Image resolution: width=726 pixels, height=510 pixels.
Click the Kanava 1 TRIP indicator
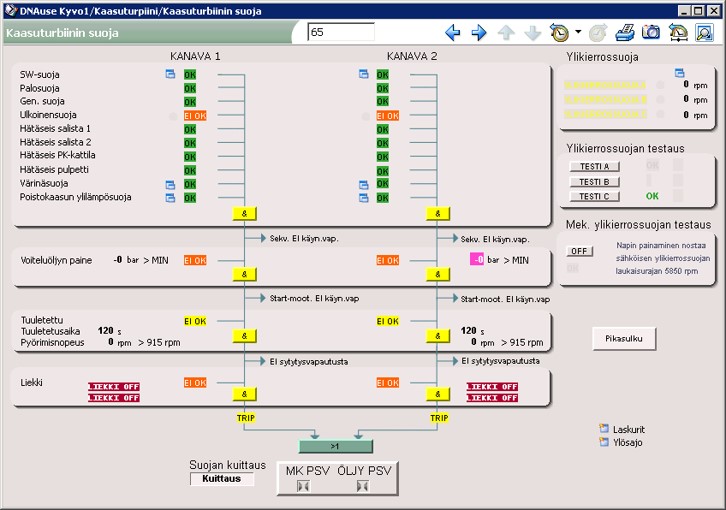point(245,418)
